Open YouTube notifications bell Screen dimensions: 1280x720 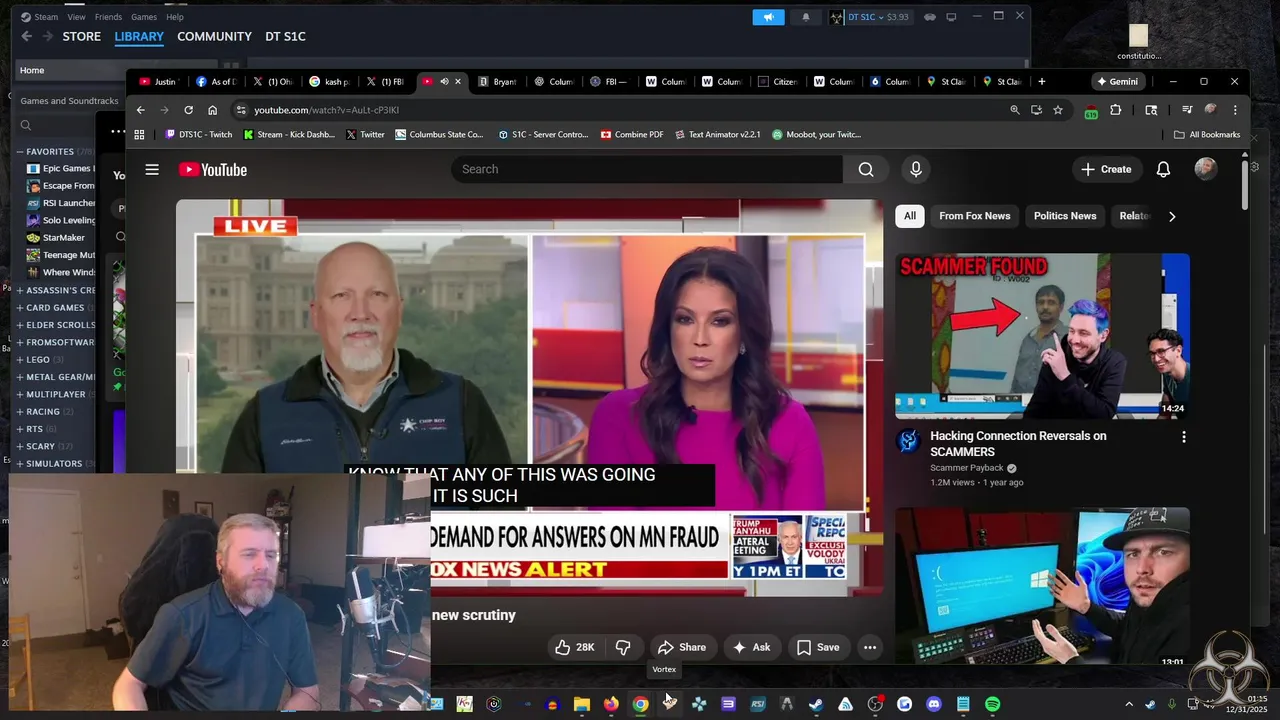pos(1163,169)
